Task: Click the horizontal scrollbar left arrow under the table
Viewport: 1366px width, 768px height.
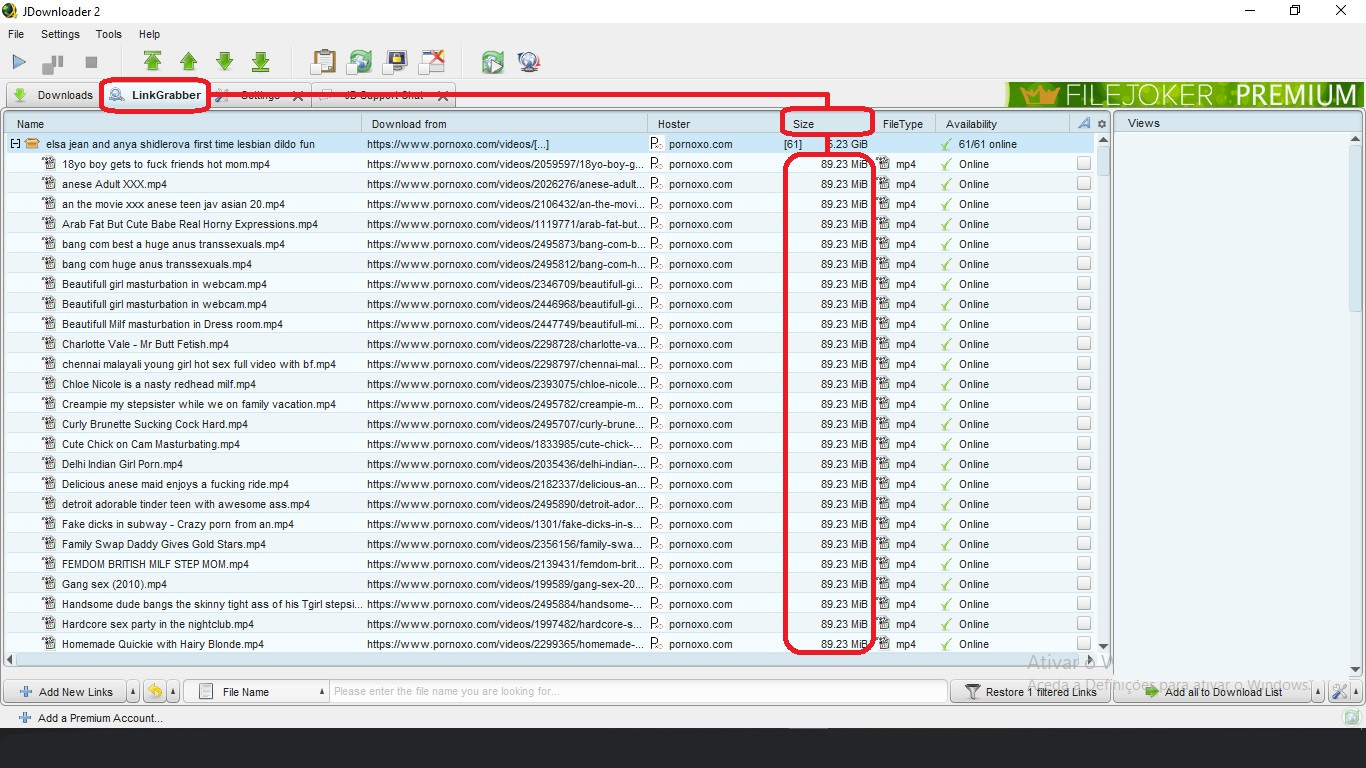Action: [x=10, y=659]
